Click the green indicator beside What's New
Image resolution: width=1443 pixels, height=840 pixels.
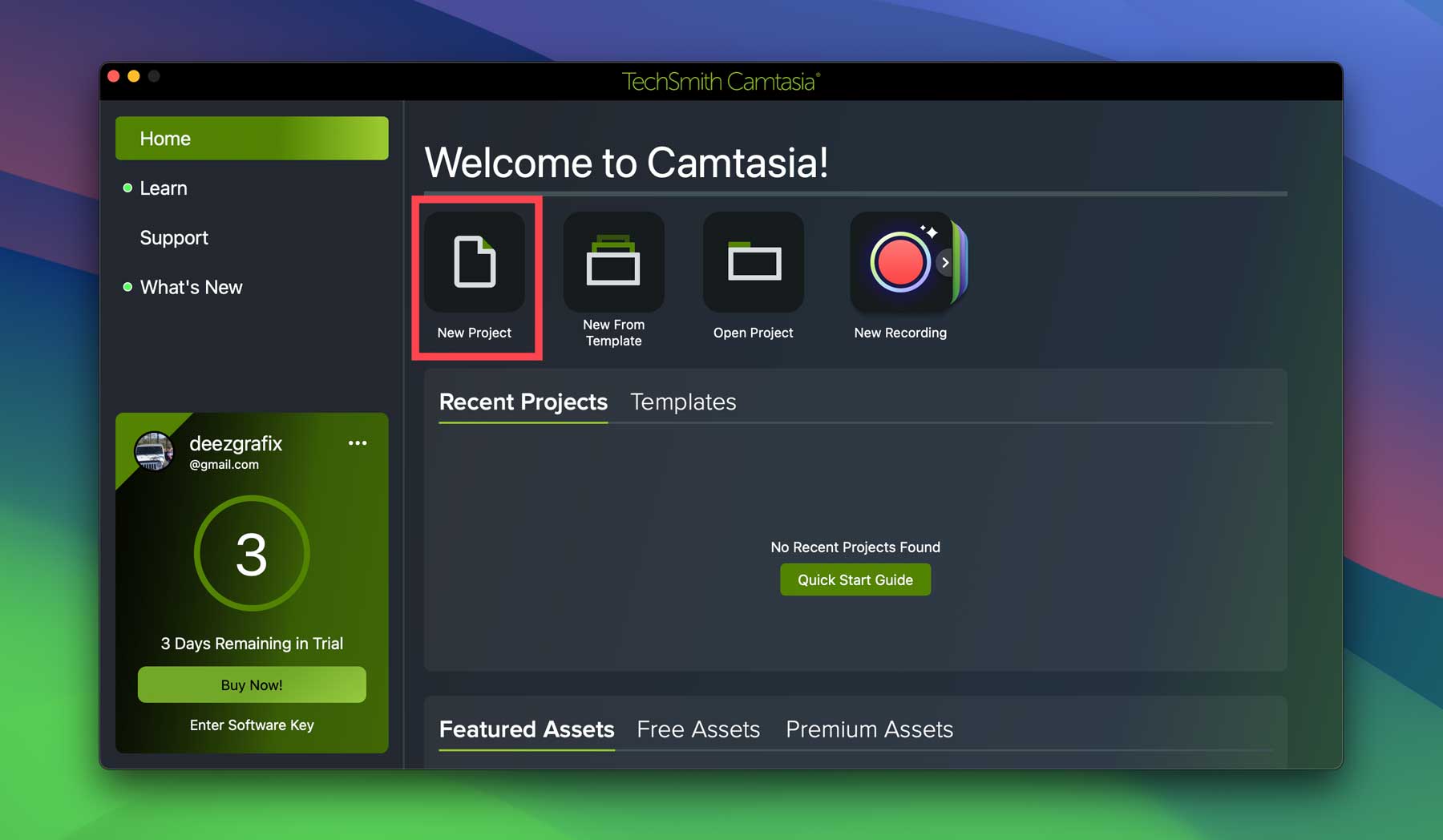point(127,286)
